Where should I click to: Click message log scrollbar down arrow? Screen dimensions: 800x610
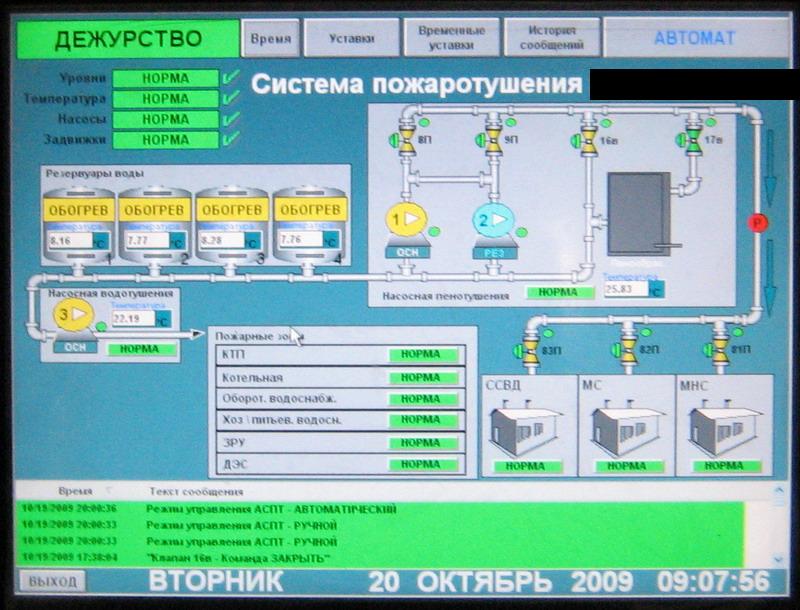click(x=780, y=559)
